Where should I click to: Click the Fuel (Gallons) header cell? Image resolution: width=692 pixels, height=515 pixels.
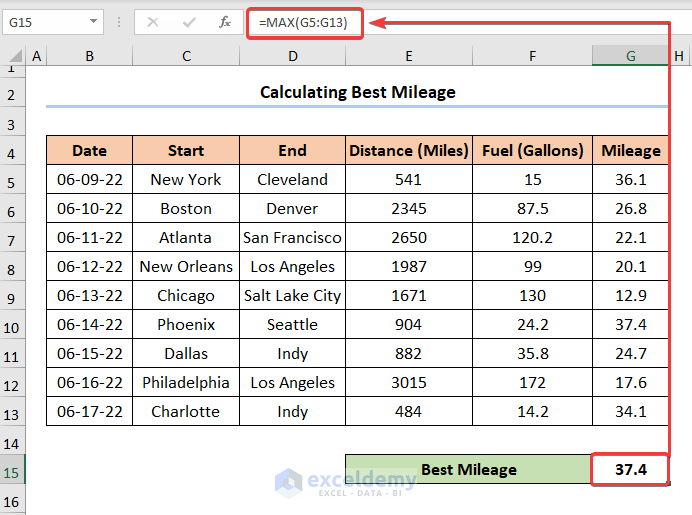[533, 150]
